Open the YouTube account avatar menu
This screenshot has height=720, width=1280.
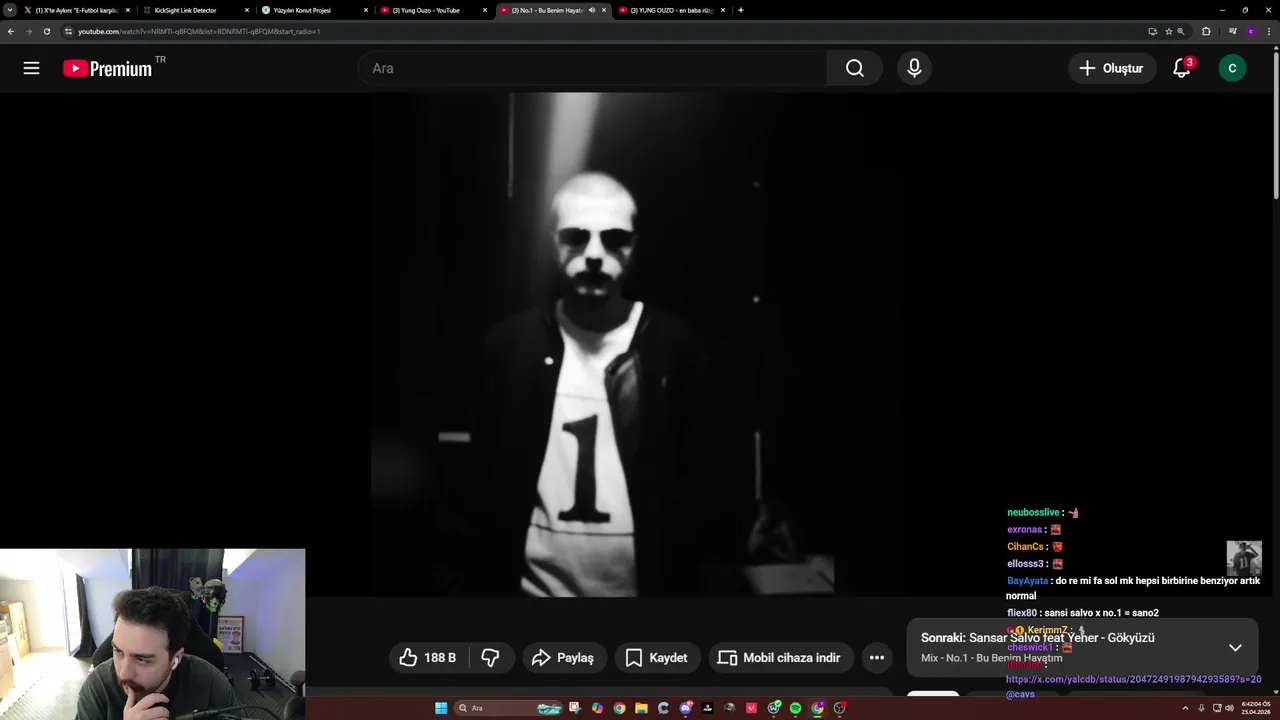click(x=1232, y=68)
